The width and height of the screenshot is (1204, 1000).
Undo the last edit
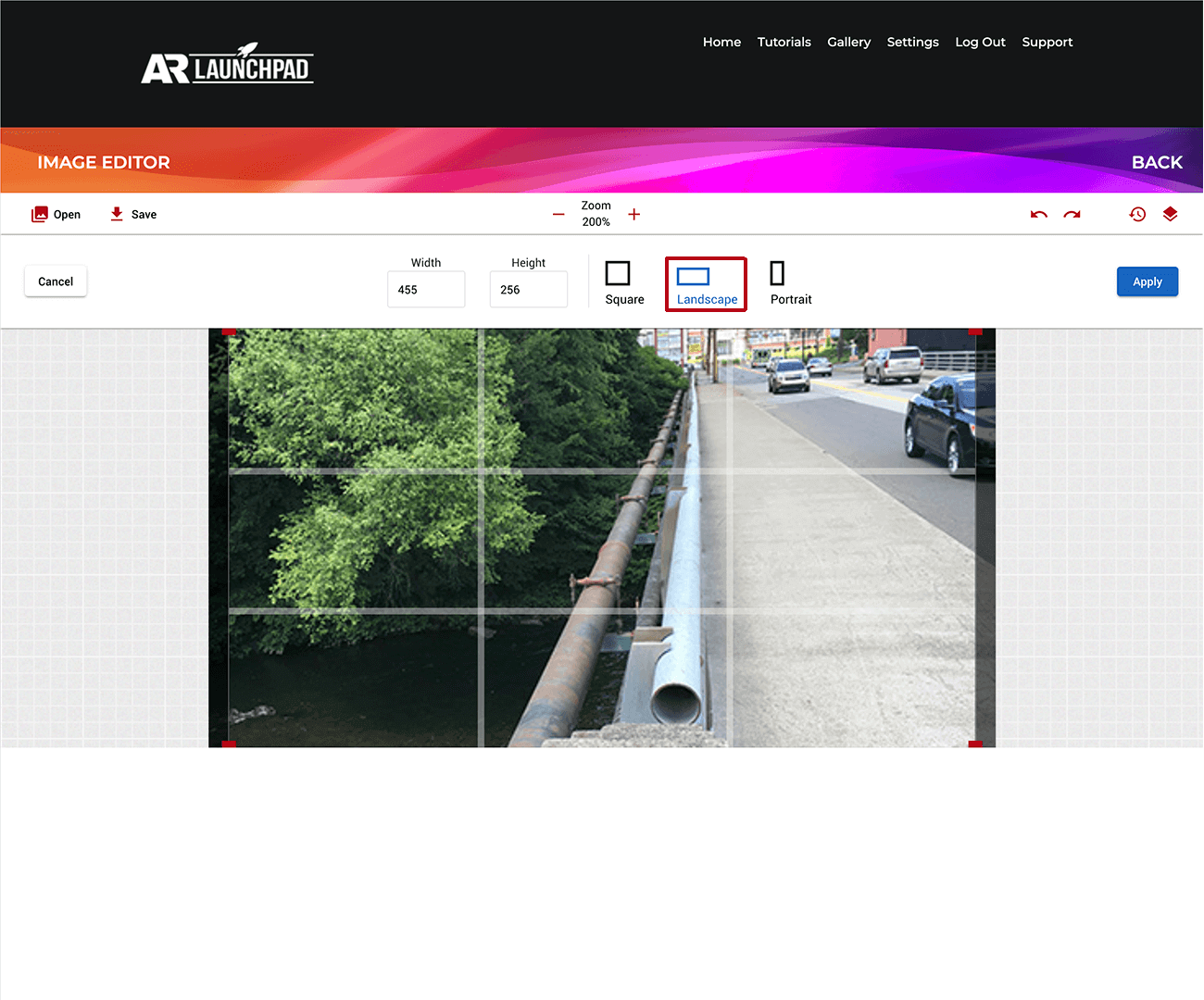click(x=1039, y=214)
